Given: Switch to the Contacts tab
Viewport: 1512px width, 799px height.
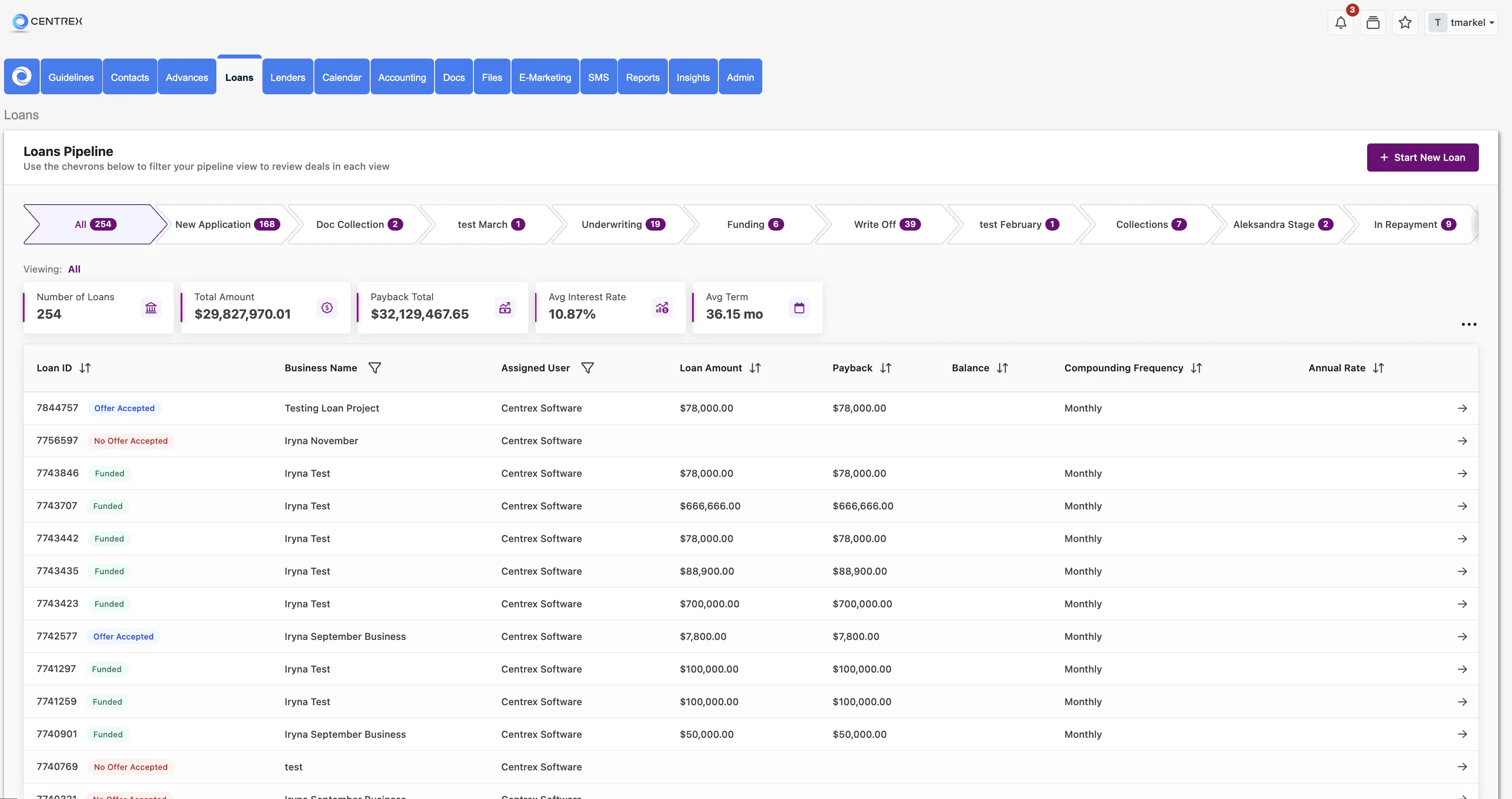Looking at the screenshot, I should [x=130, y=77].
